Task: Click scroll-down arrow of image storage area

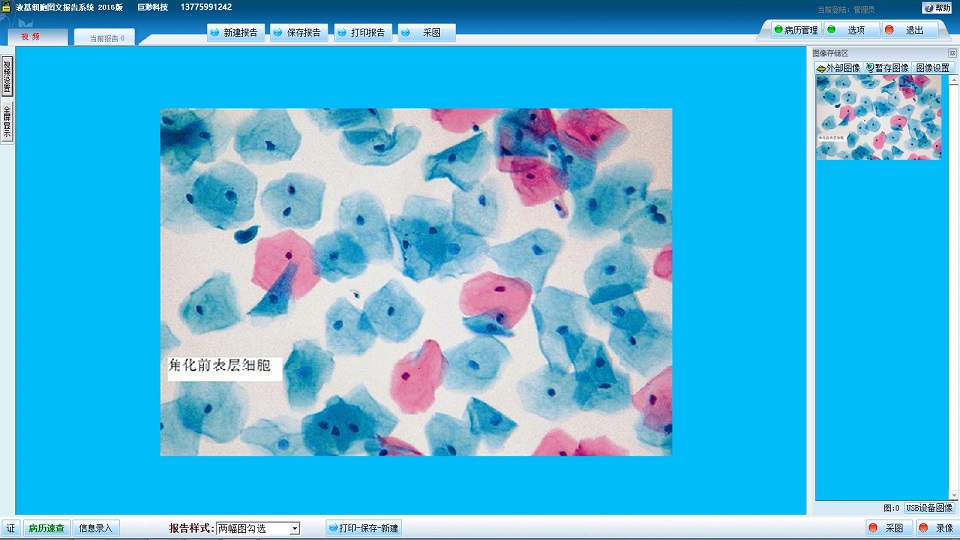Action: [953, 495]
